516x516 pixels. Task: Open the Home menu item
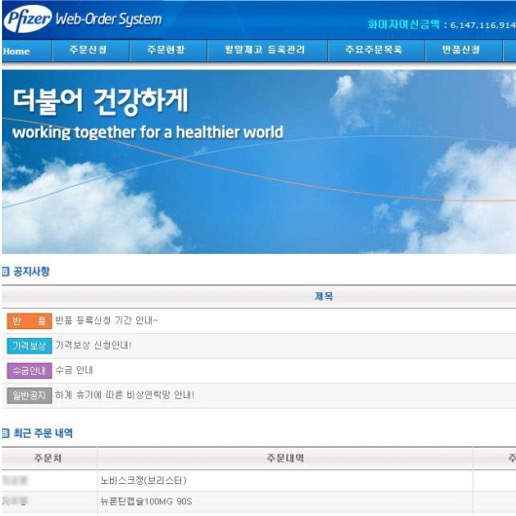[16, 51]
